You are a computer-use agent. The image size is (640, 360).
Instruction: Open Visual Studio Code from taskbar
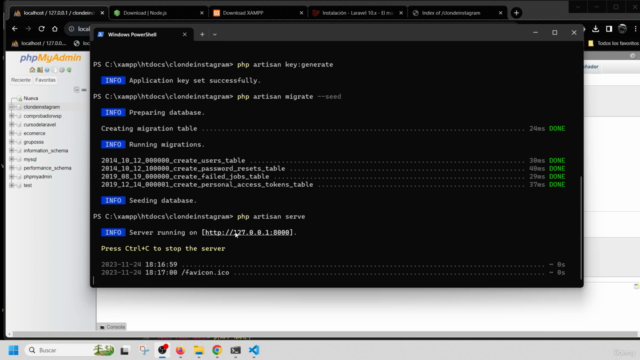(x=254, y=350)
